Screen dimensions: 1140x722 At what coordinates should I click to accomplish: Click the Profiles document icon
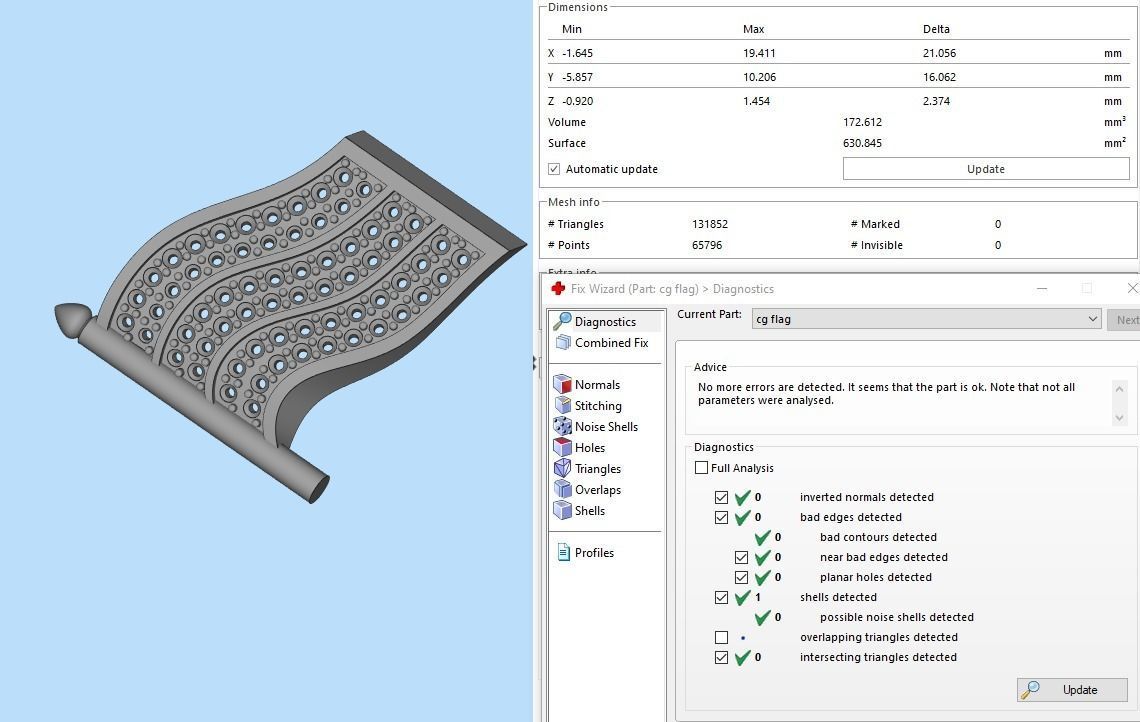coord(563,553)
